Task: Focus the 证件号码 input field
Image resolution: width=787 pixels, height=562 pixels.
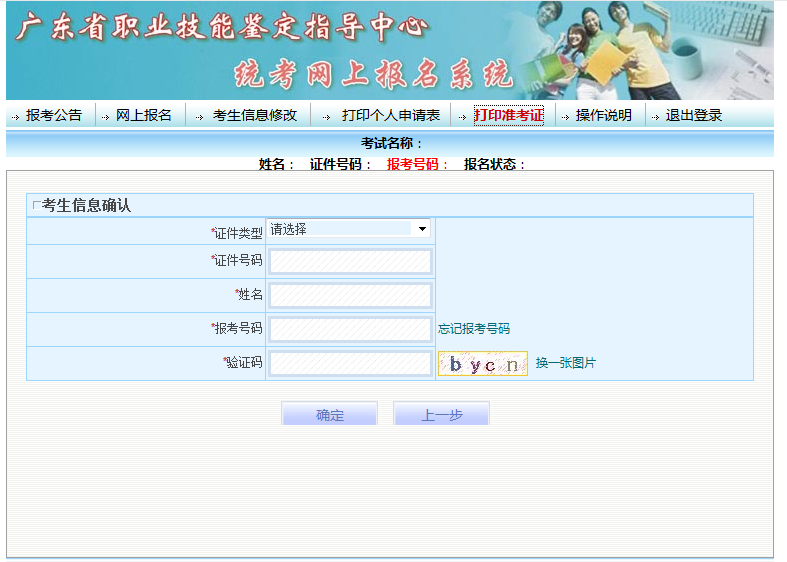Action: [350, 261]
